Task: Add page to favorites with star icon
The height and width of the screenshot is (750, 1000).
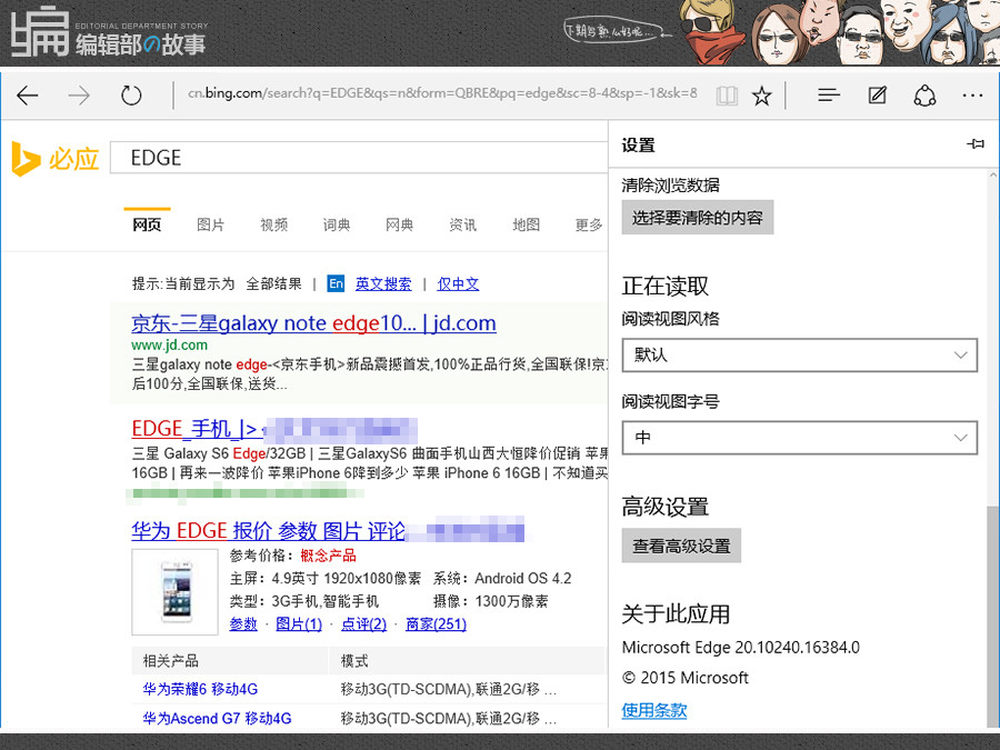Action: (761, 96)
